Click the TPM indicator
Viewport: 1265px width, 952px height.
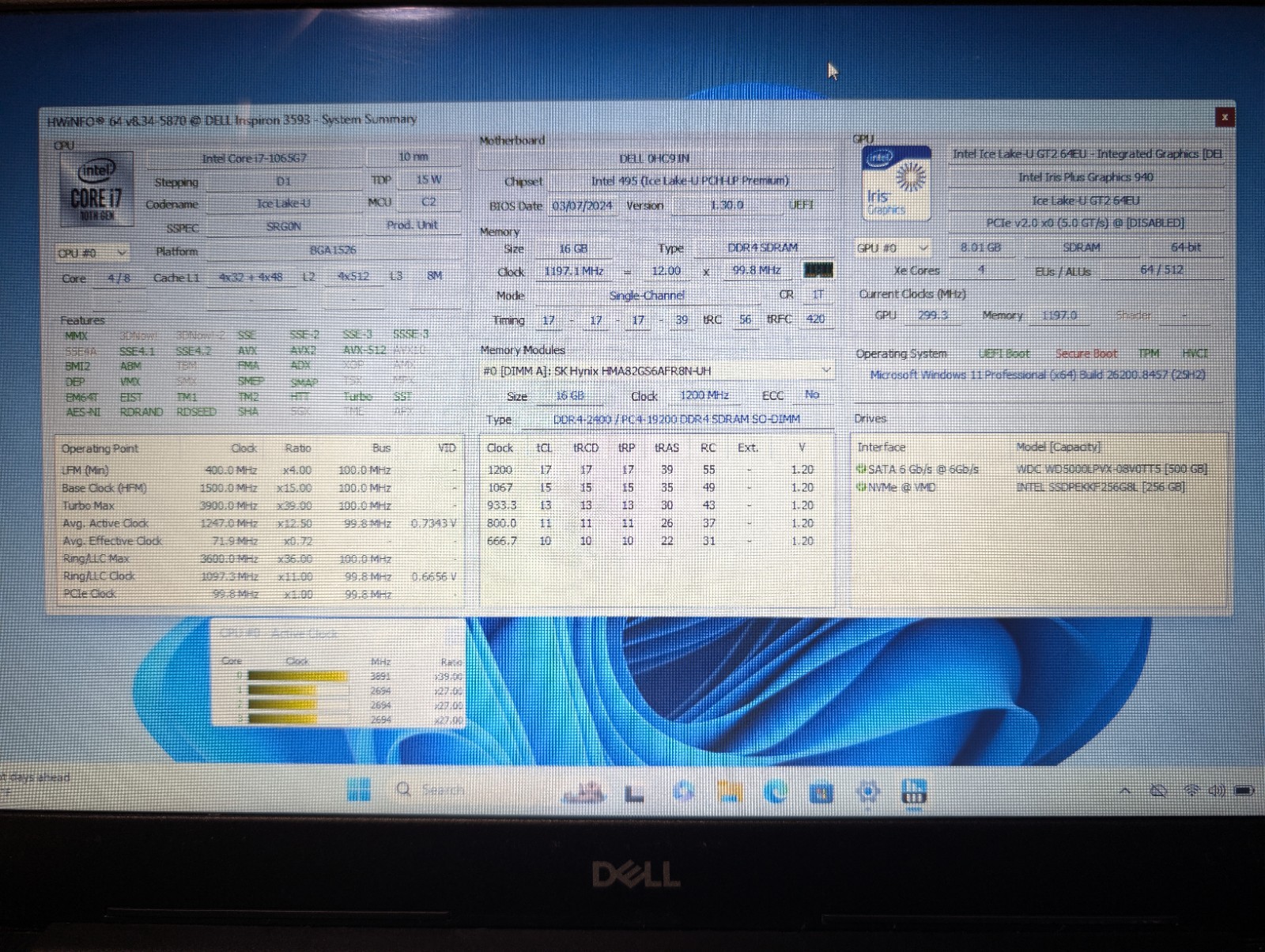coord(1149,353)
